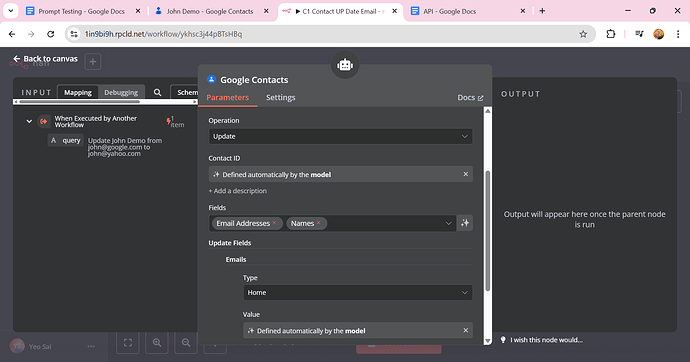Image resolution: width=690 pixels, height=362 pixels.
Task: Click the robot AI tool icon
Action: [345, 65]
